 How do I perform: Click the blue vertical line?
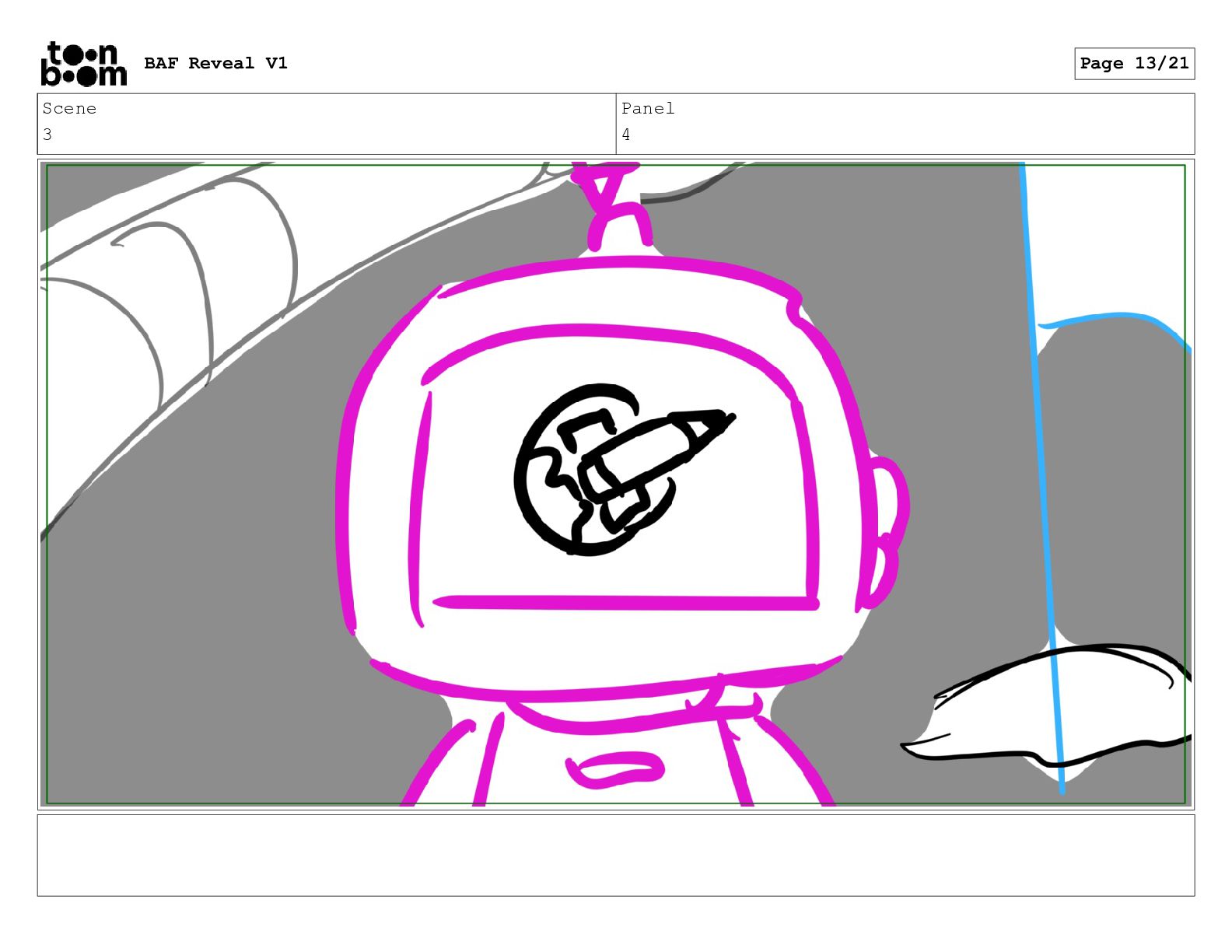tap(1044, 478)
